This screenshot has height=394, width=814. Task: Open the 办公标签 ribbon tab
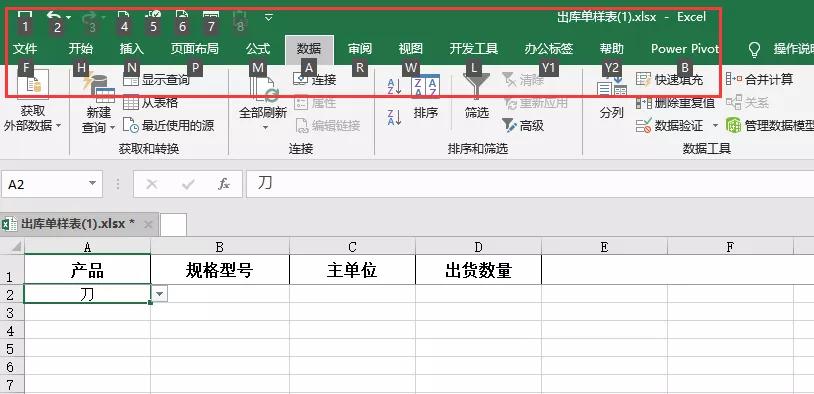click(549, 49)
